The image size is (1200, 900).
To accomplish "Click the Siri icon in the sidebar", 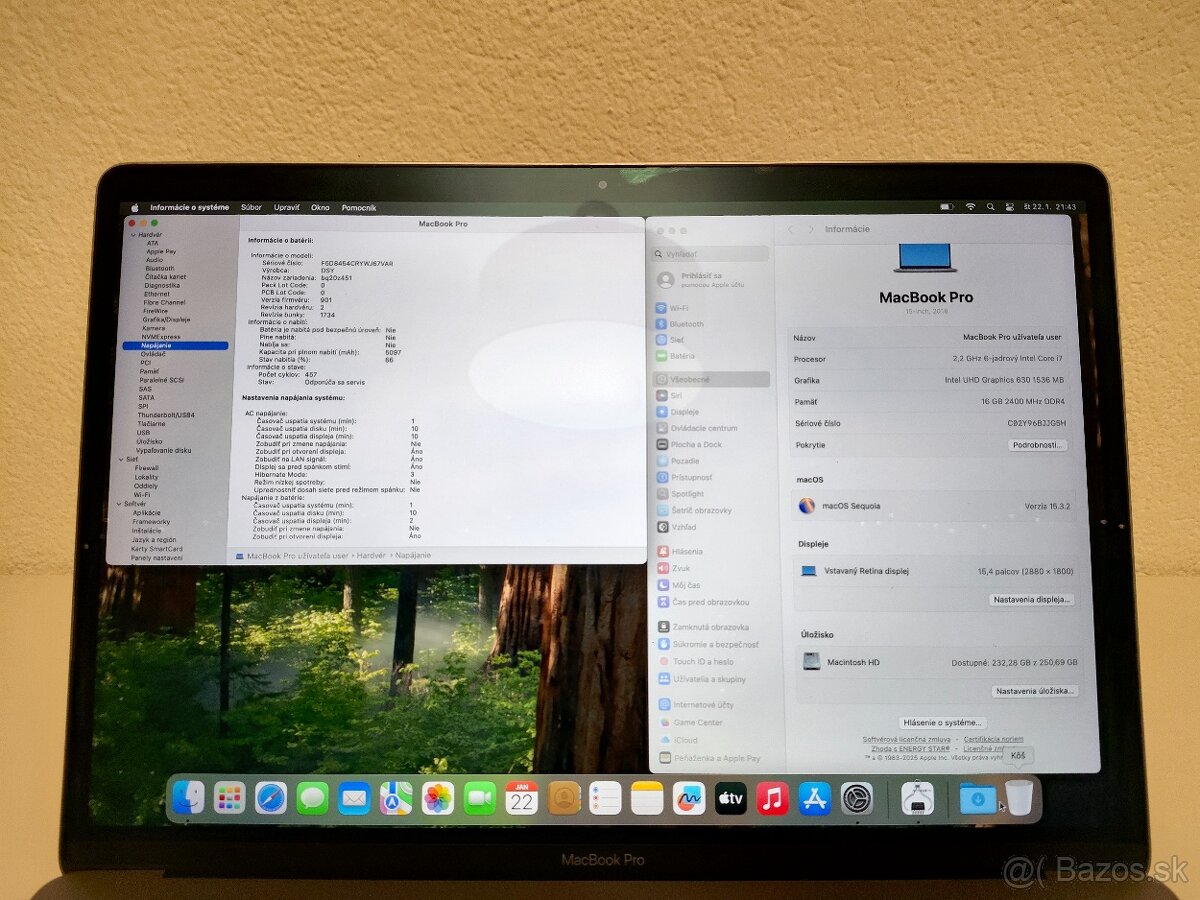I will [663, 395].
